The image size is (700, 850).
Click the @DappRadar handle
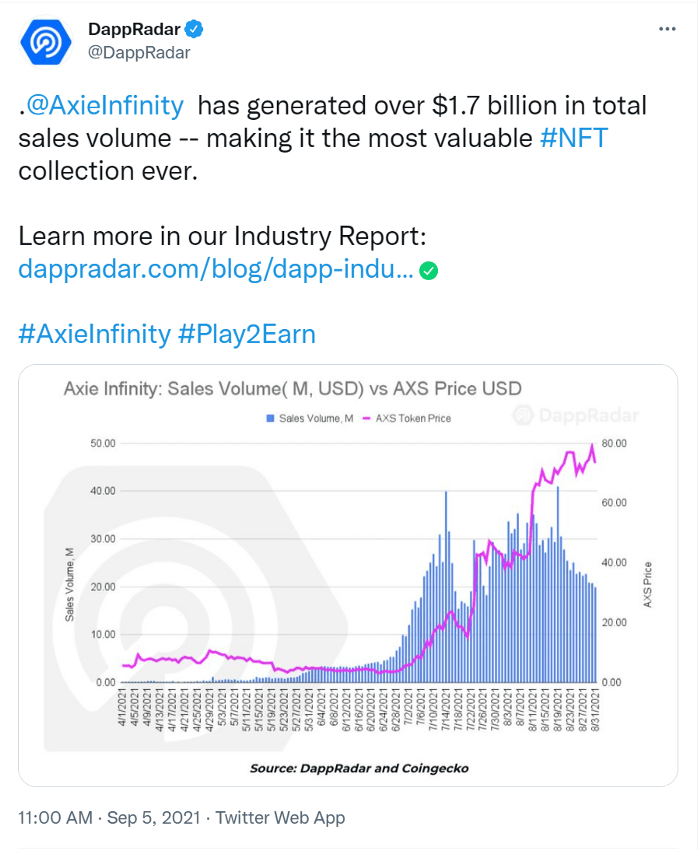(x=139, y=53)
